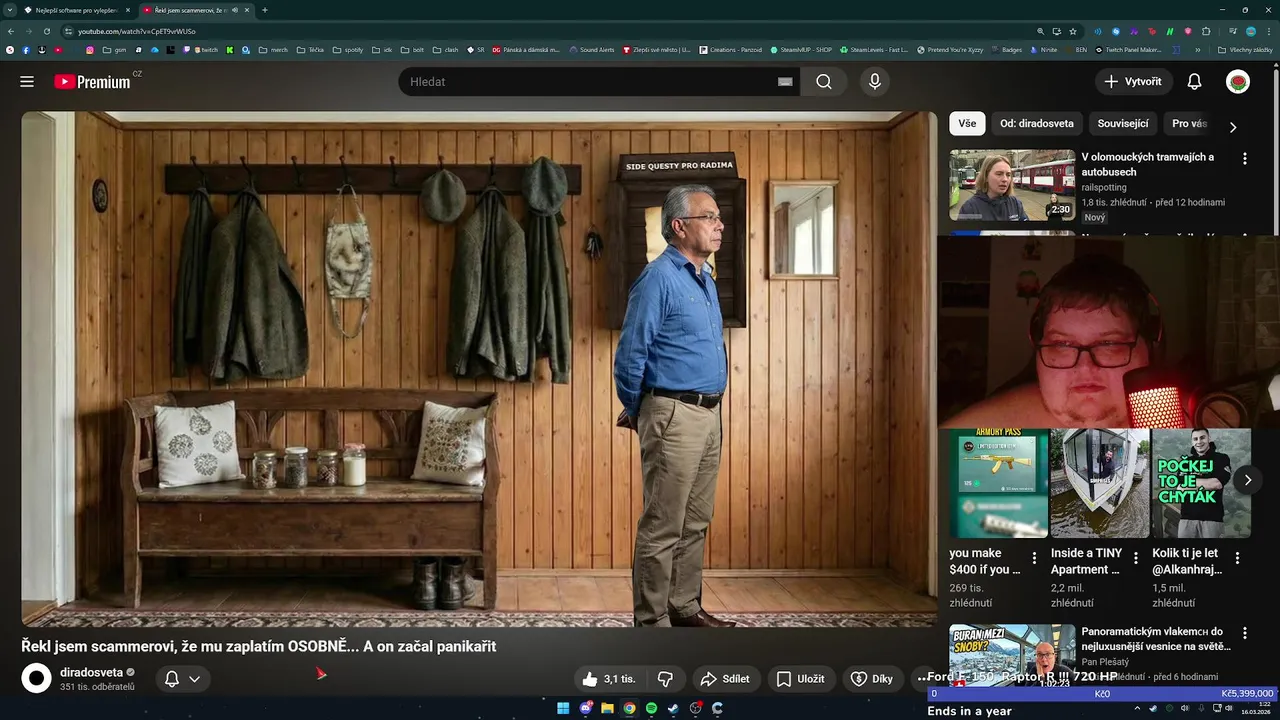The height and width of the screenshot is (720, 1280).
Task: Open a new browser tab
Action: coord(264,10)
